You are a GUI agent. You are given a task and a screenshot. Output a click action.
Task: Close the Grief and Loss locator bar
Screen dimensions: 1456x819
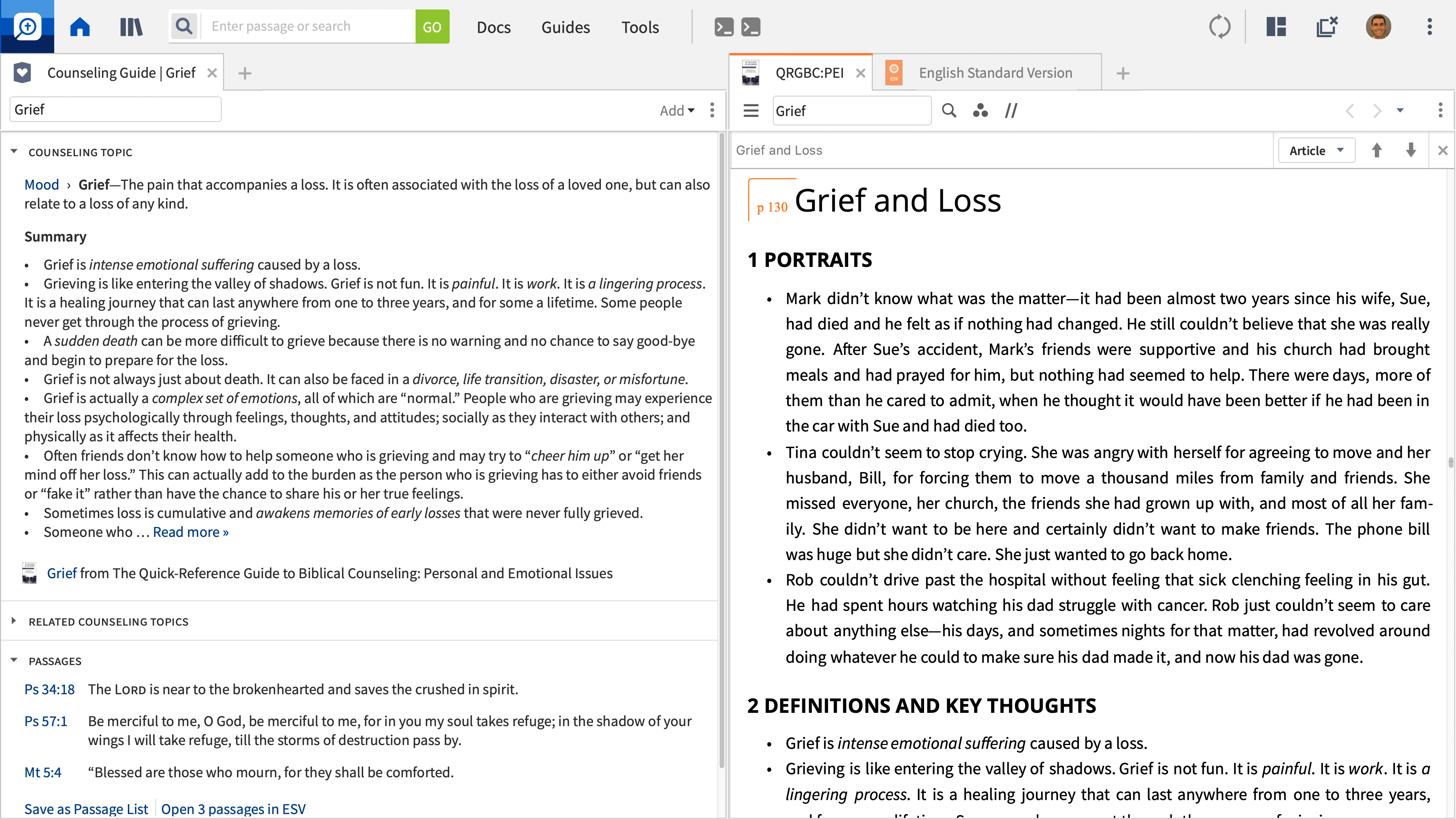coord(1442,151)
